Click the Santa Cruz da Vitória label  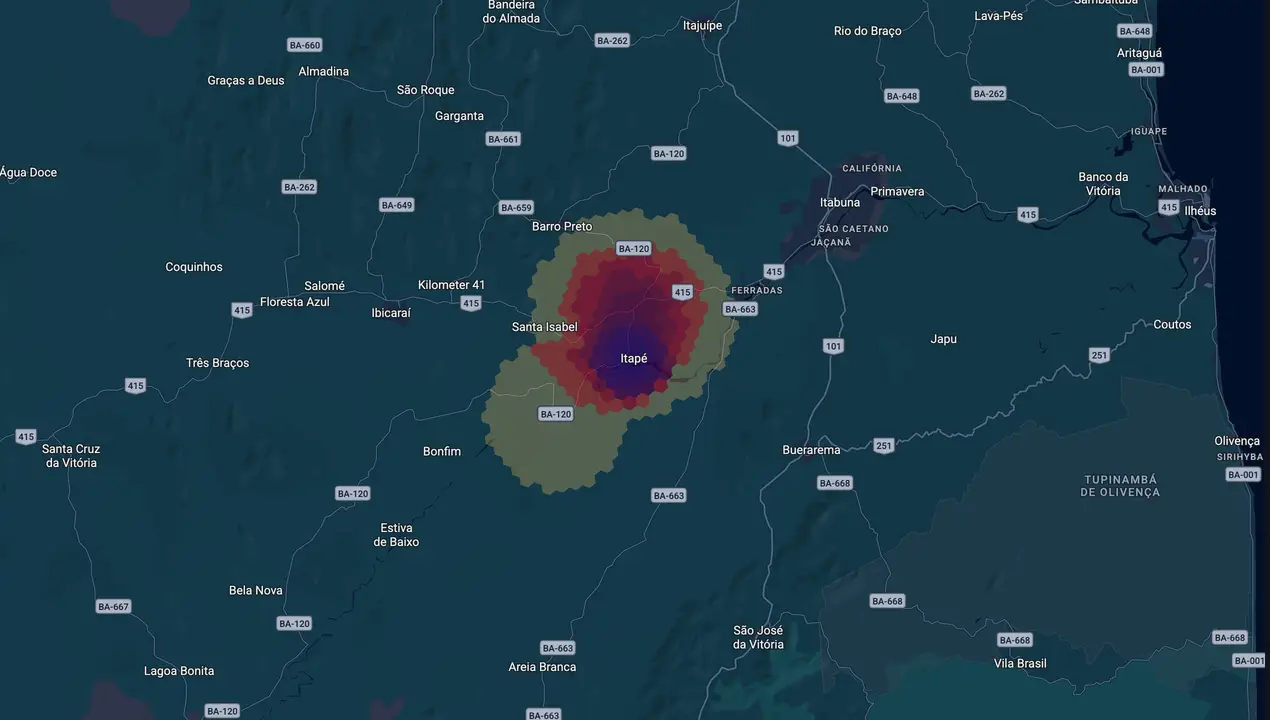[71, 456]
